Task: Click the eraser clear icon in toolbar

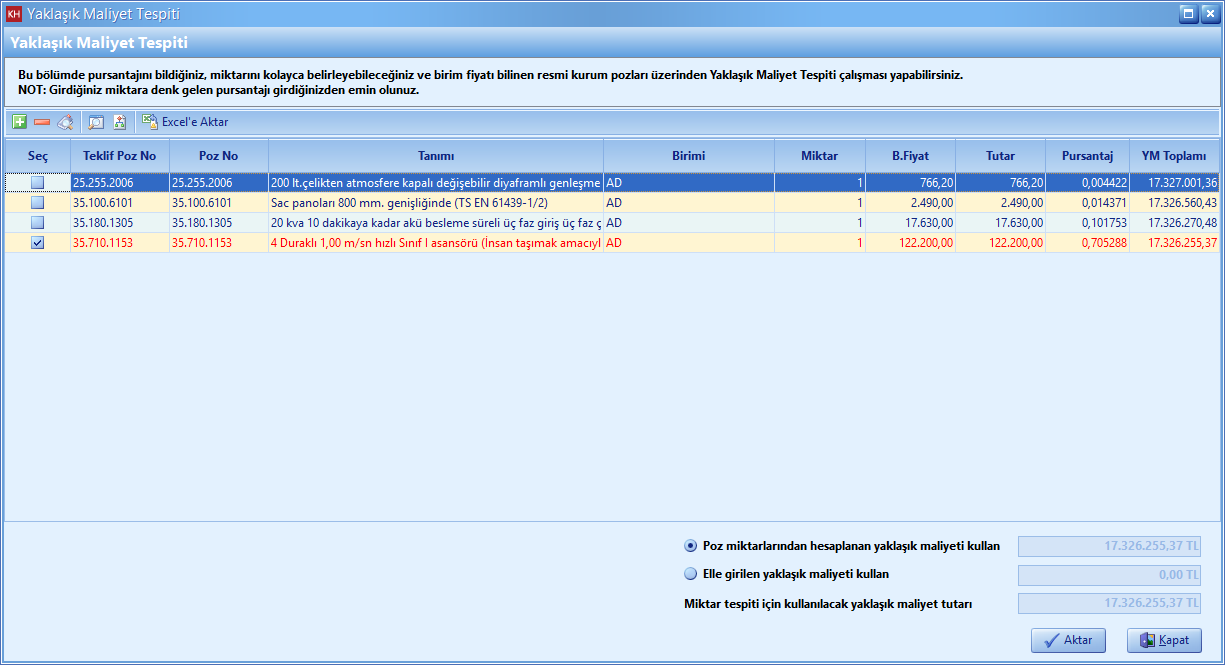Action: click(65, 122)
